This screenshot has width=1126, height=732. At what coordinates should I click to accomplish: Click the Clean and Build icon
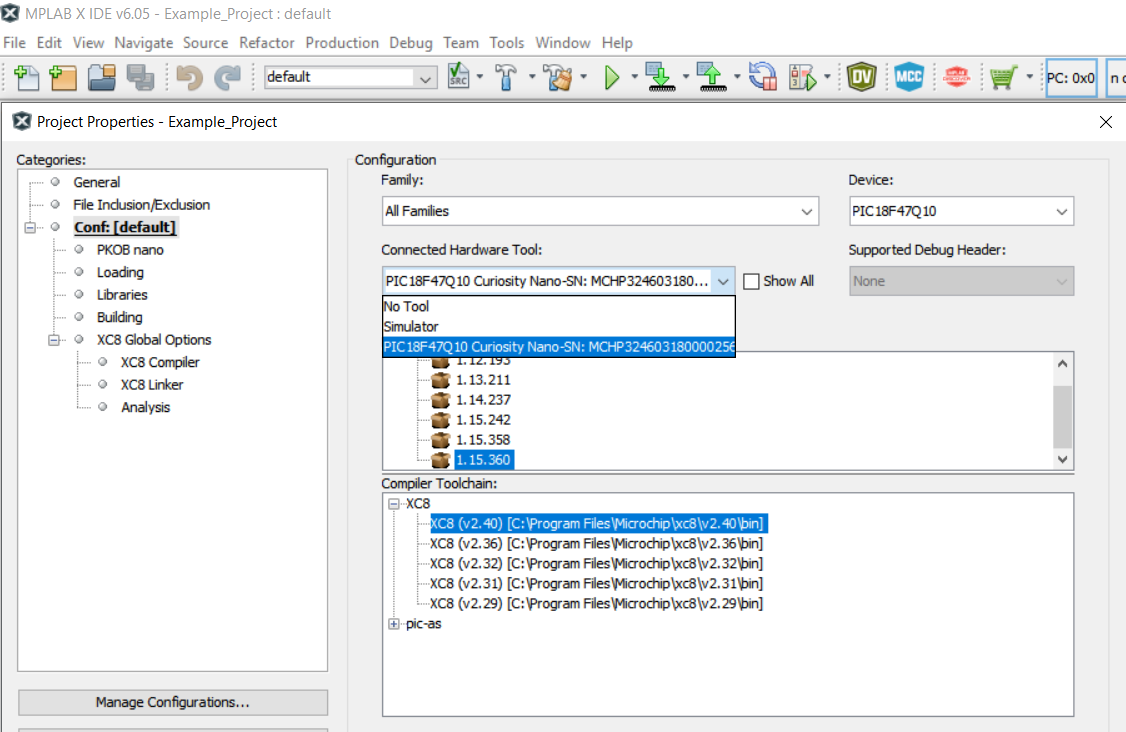pyautogui.click(x=558, y=77)
